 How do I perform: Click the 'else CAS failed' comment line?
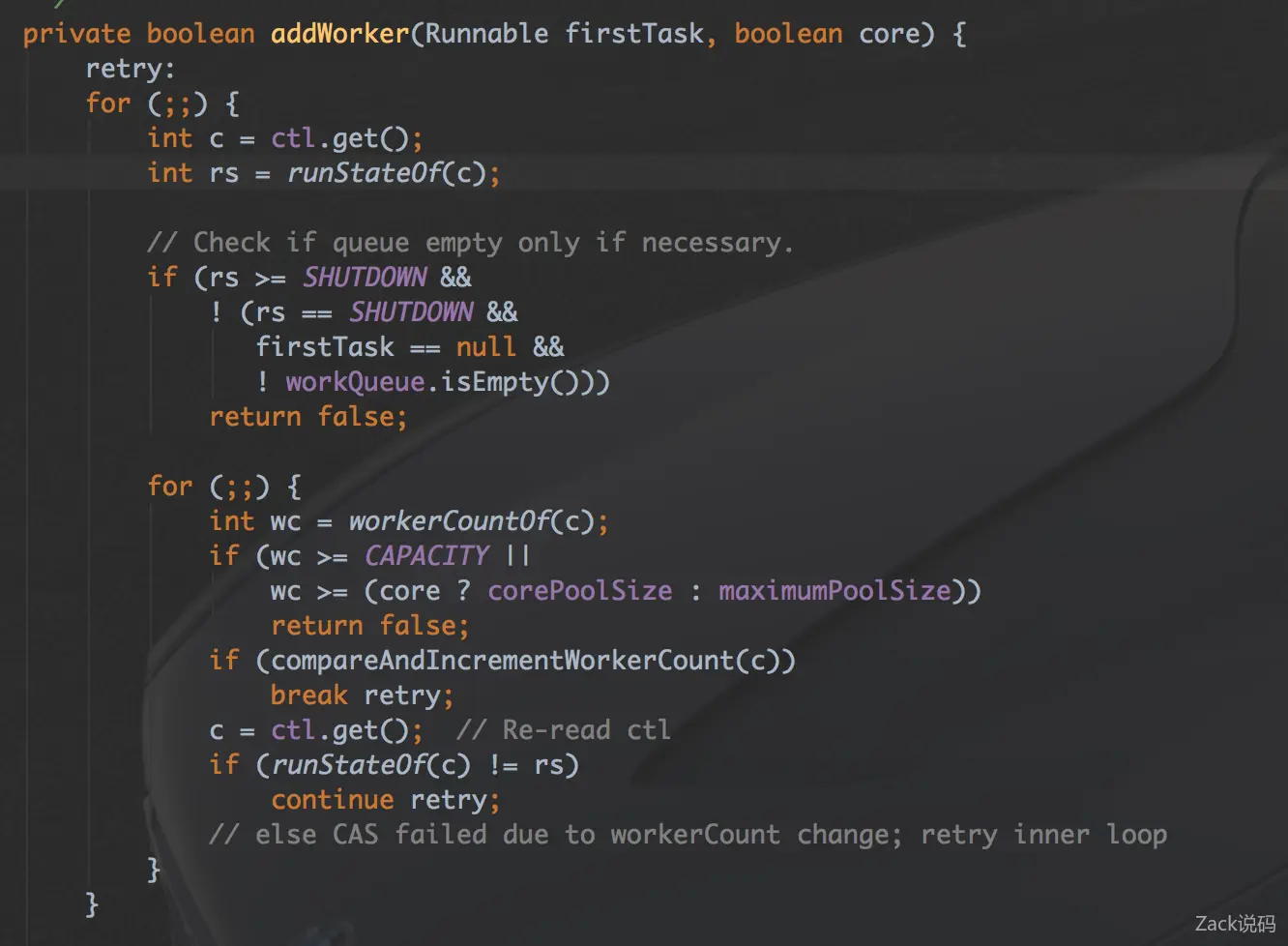click(688, 835)
